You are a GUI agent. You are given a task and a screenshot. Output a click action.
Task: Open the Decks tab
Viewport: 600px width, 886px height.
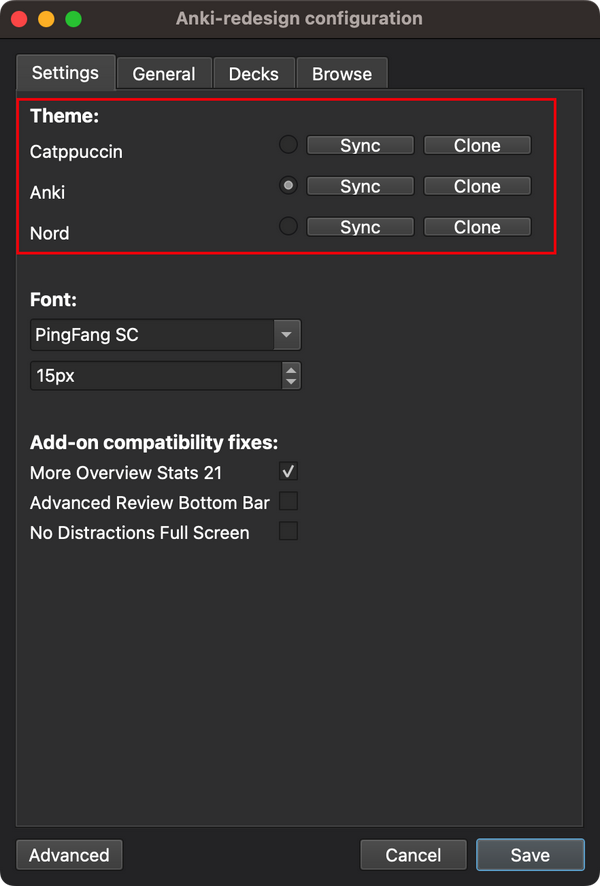[x=253, y=74]
